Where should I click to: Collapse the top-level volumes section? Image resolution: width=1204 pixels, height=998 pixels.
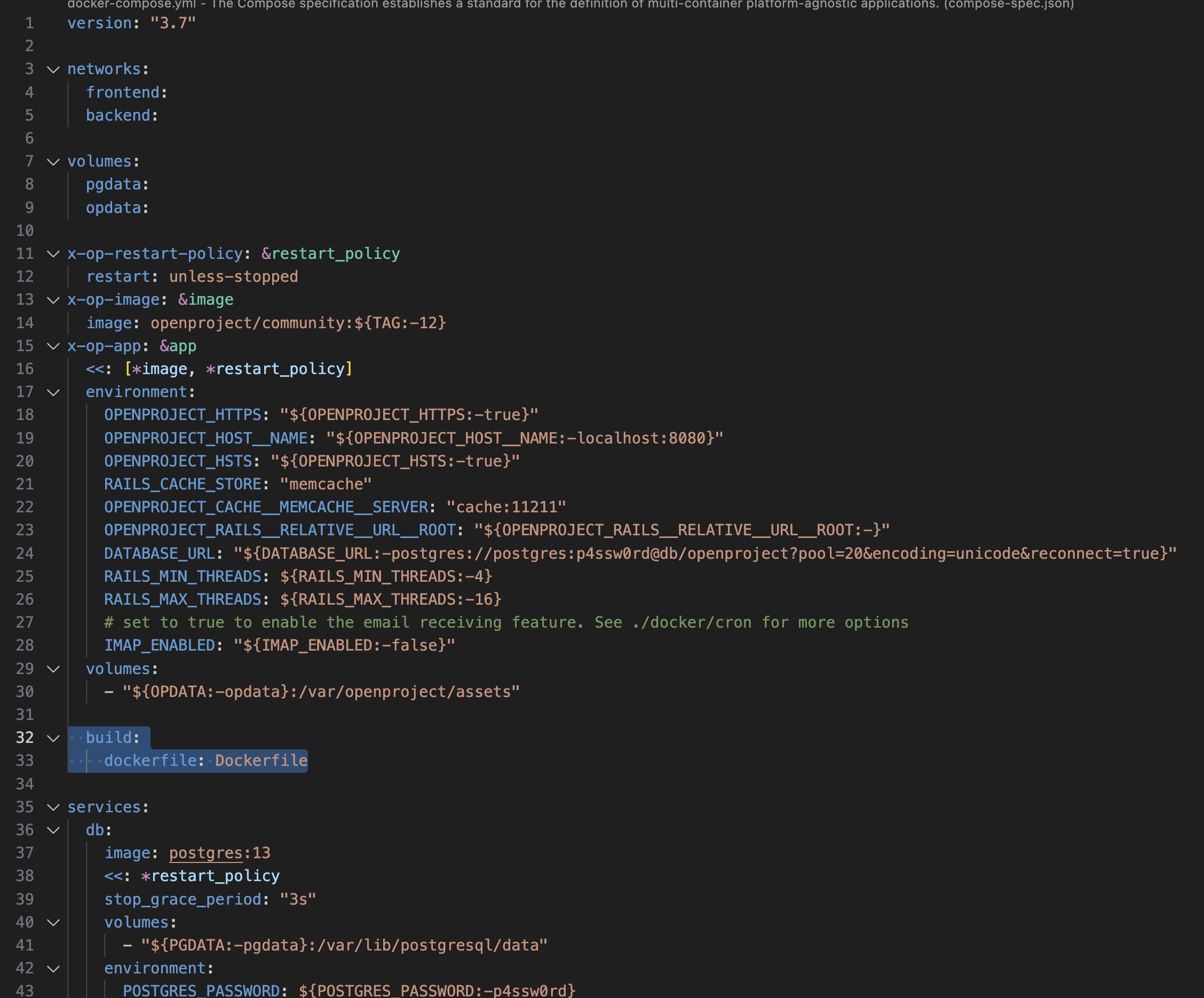click(x=53, y=162)
